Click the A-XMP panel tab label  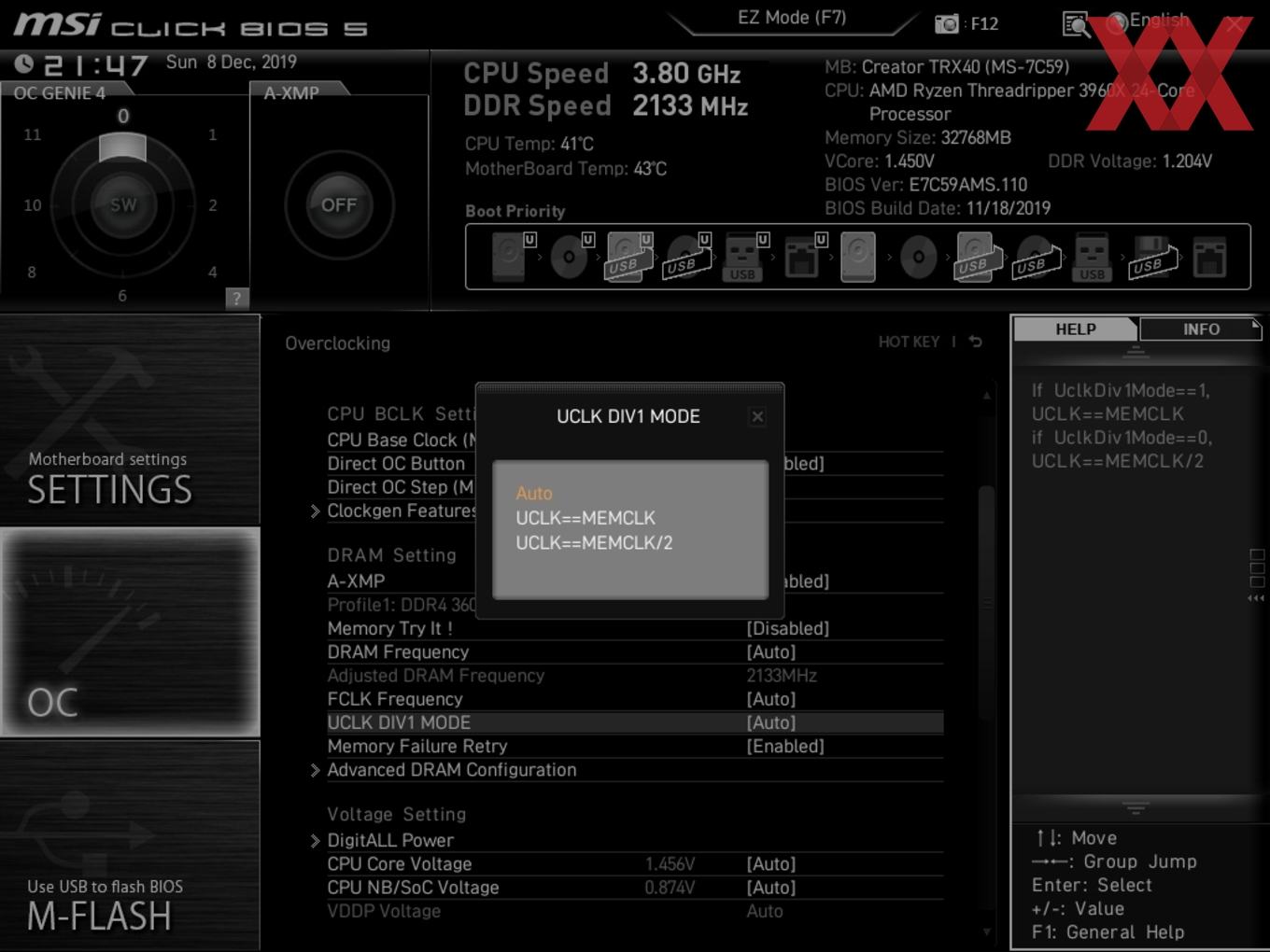coord(291,92)
